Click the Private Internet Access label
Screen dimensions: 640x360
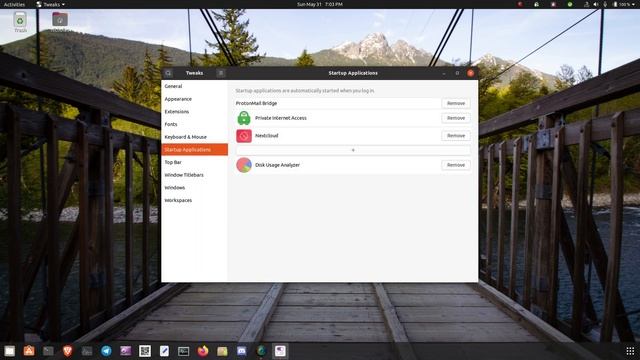pyautogui.click(x=281, y=118)
